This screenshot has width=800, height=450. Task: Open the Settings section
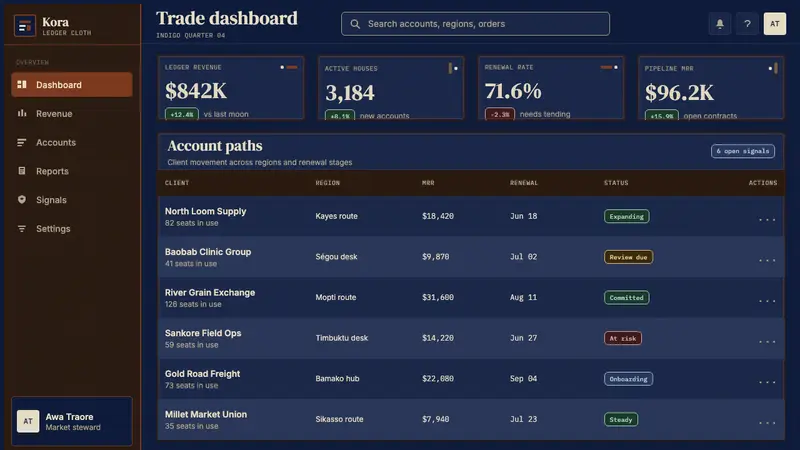pos(71,229)
